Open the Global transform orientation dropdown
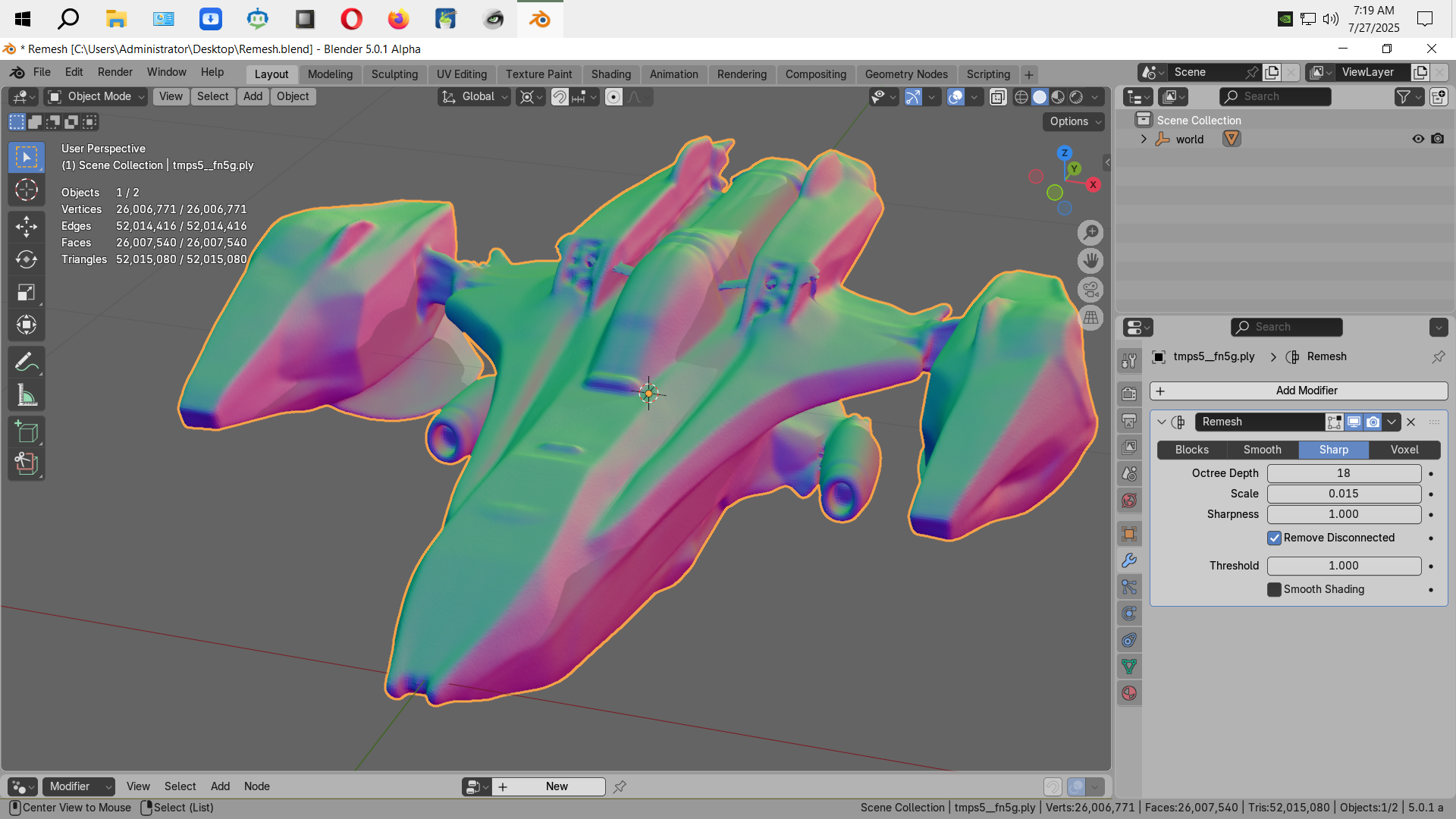This screenshot has height=819, width=1456. coord(475,96)
